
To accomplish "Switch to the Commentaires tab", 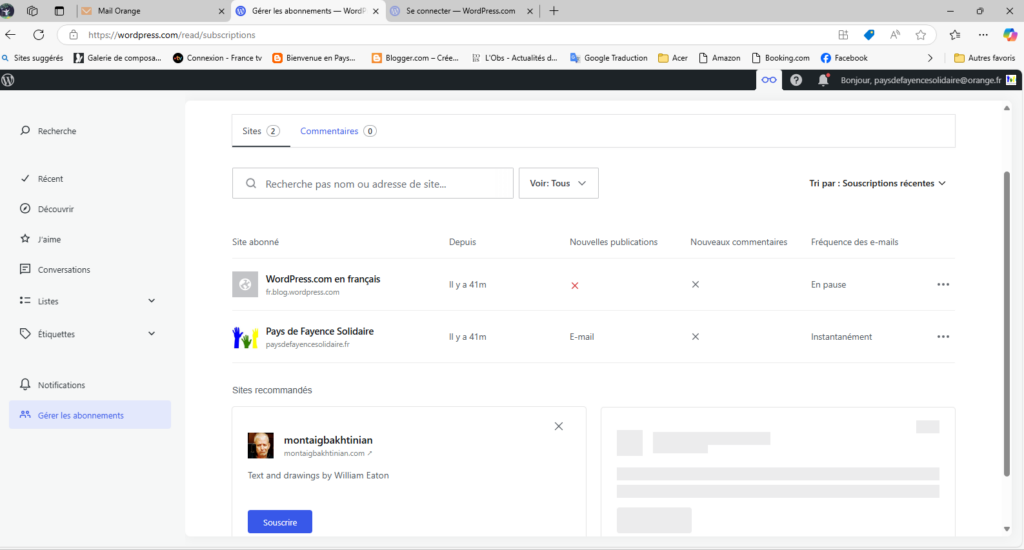I will point(337,131).
